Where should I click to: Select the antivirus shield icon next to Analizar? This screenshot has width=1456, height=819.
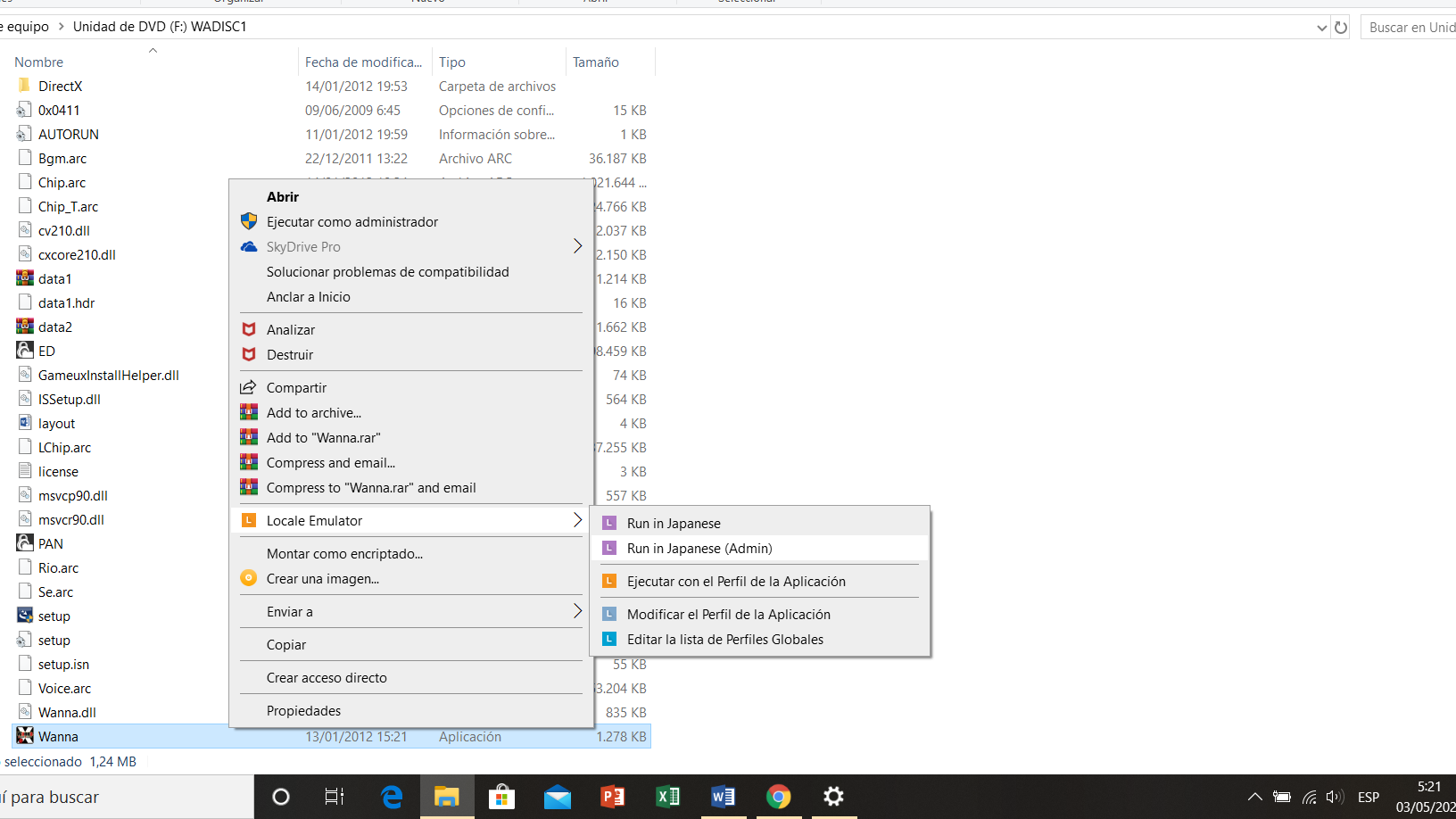tap(248, 329)
